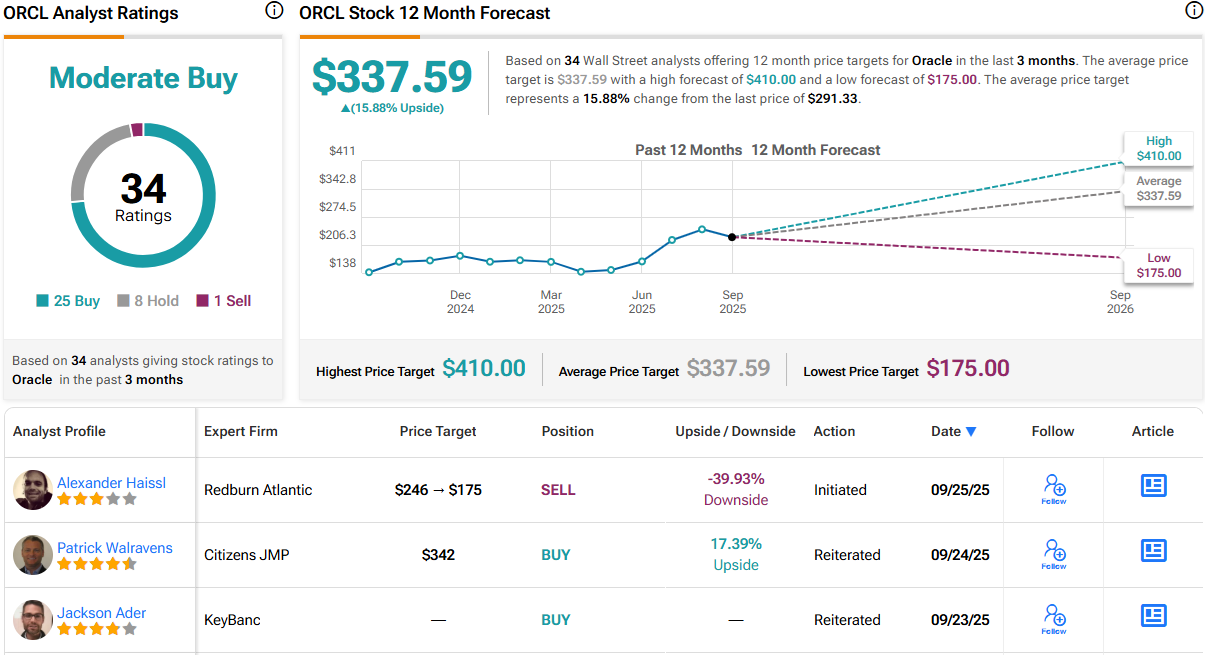
Task: Click the Lowest Price Target $175.00 value
Action: pos(968,368)
